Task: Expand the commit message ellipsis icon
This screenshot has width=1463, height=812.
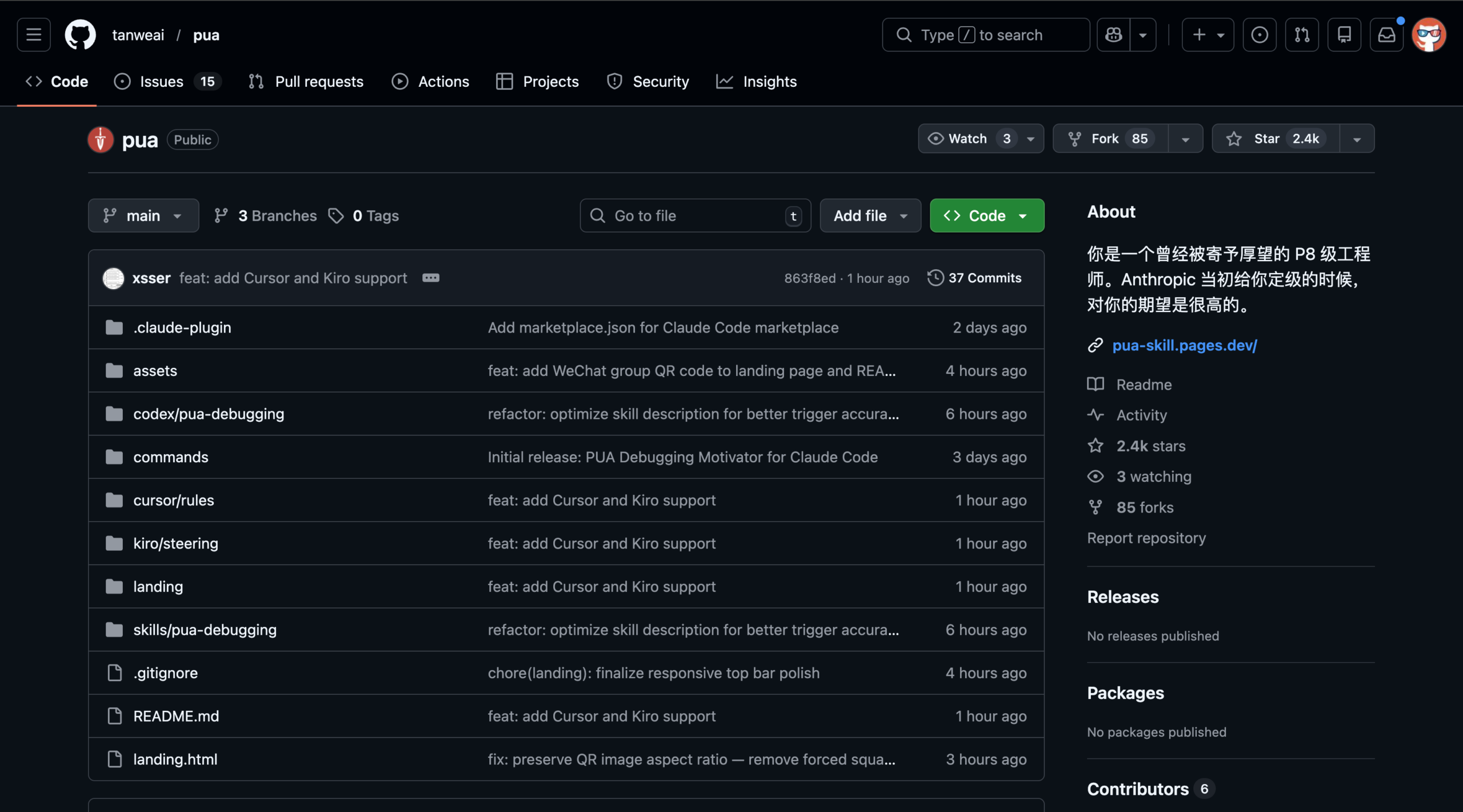Action: coord(430,278)
